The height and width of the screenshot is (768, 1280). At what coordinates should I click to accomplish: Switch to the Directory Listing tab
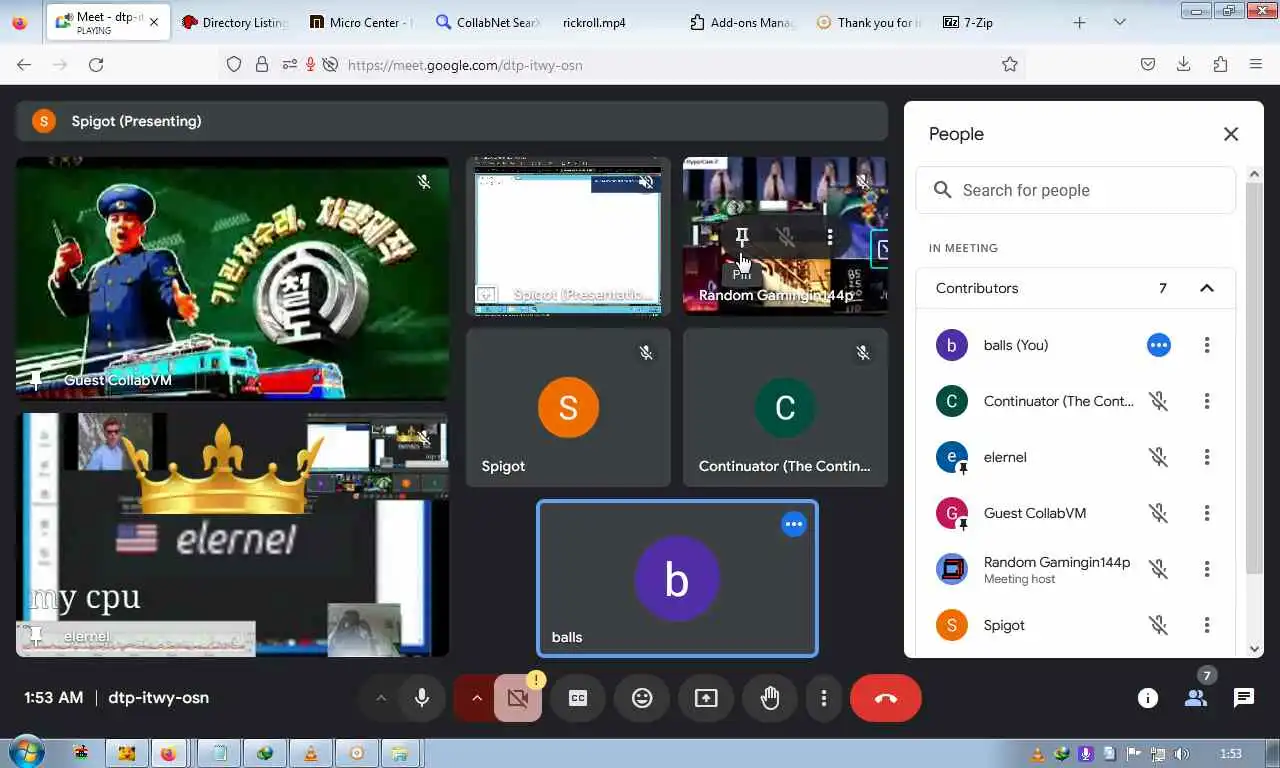234,22
